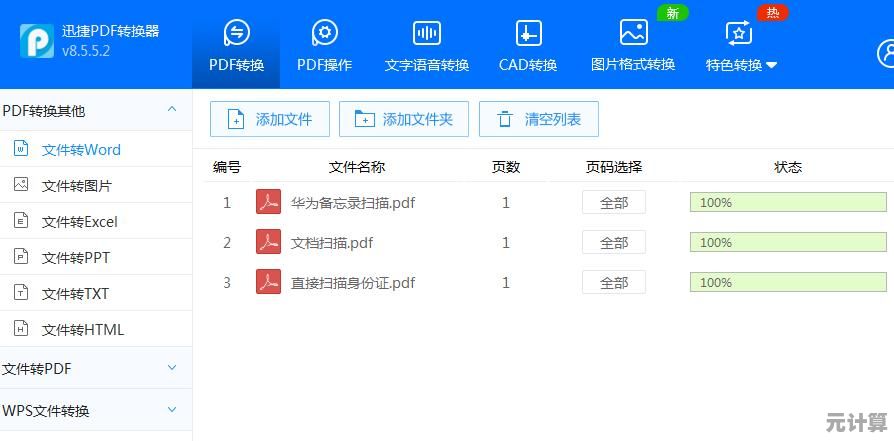The image size is (894, 441).
Task: Expand the WPS文件转换 section
Action: click(172, 410)
